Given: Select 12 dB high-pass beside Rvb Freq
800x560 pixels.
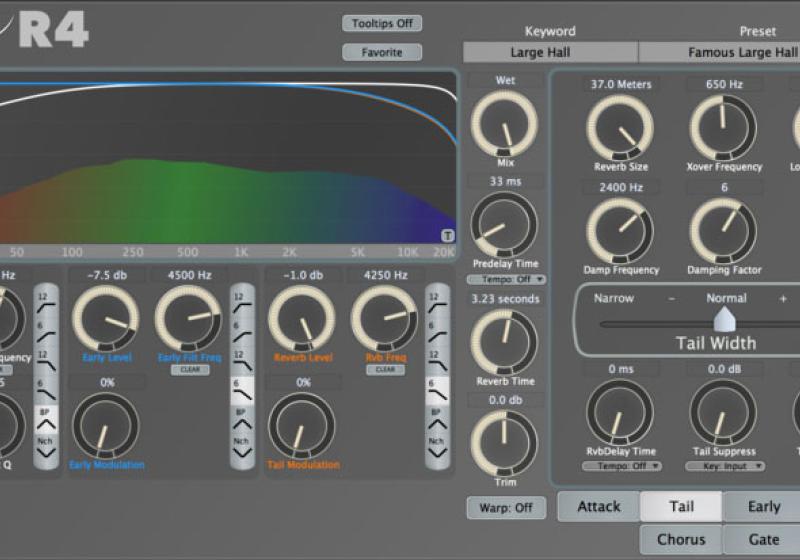Looking at the screenshot, I should (437, 304).
